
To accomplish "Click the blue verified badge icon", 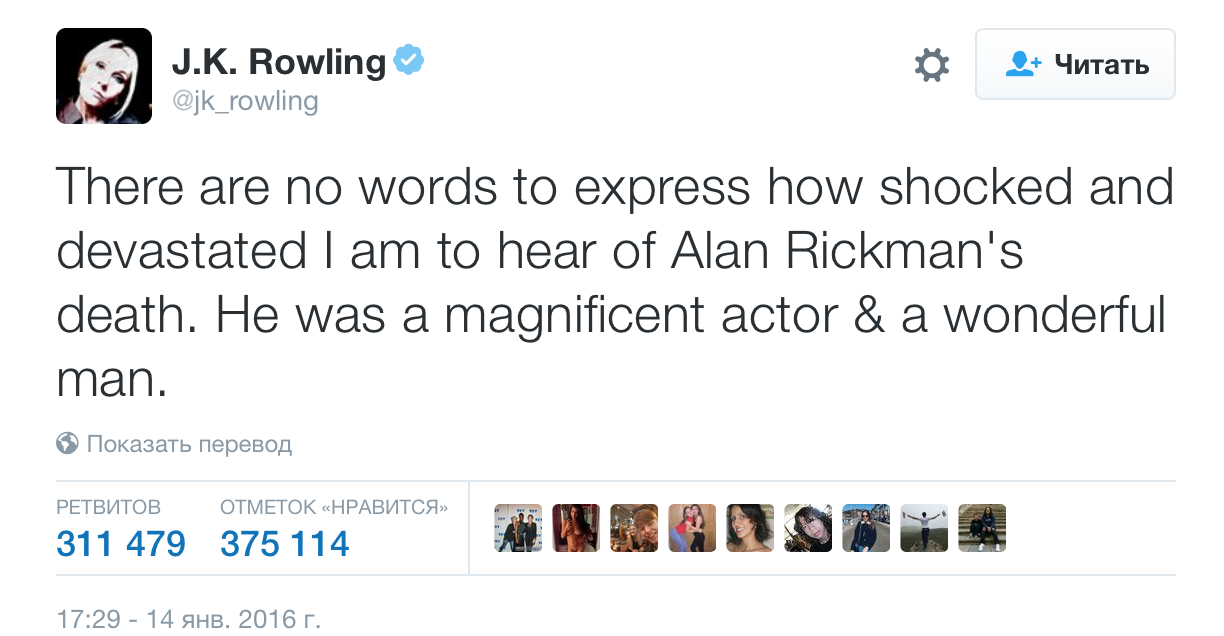I will (x=408, y=61).
